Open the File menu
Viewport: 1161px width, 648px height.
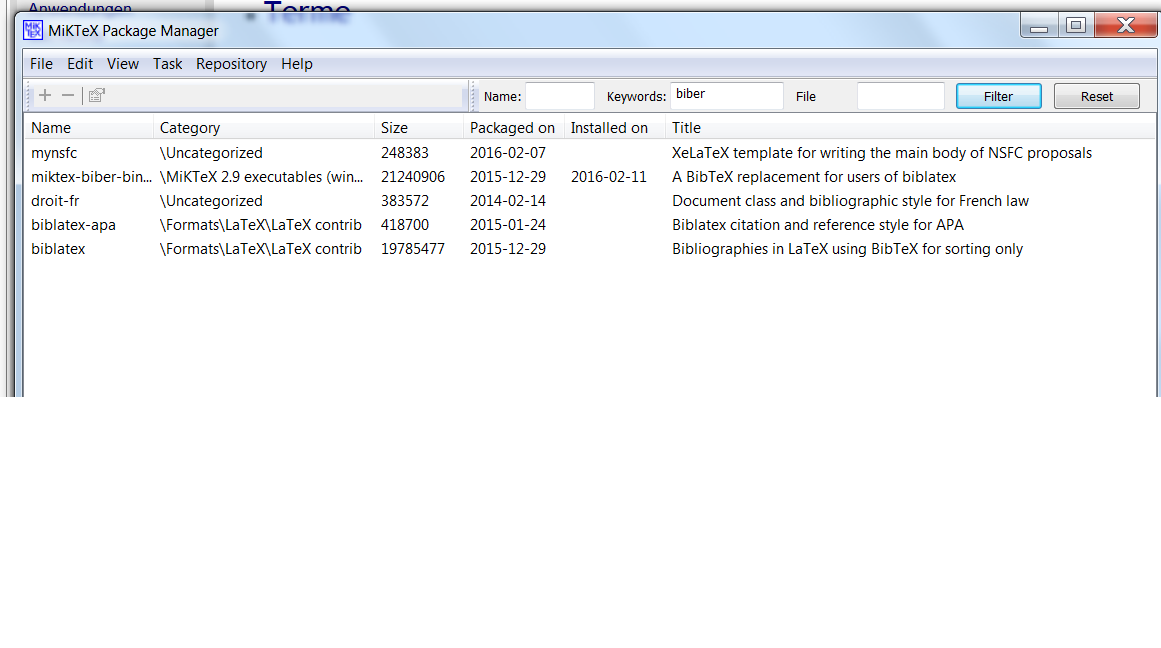point(41,64)
